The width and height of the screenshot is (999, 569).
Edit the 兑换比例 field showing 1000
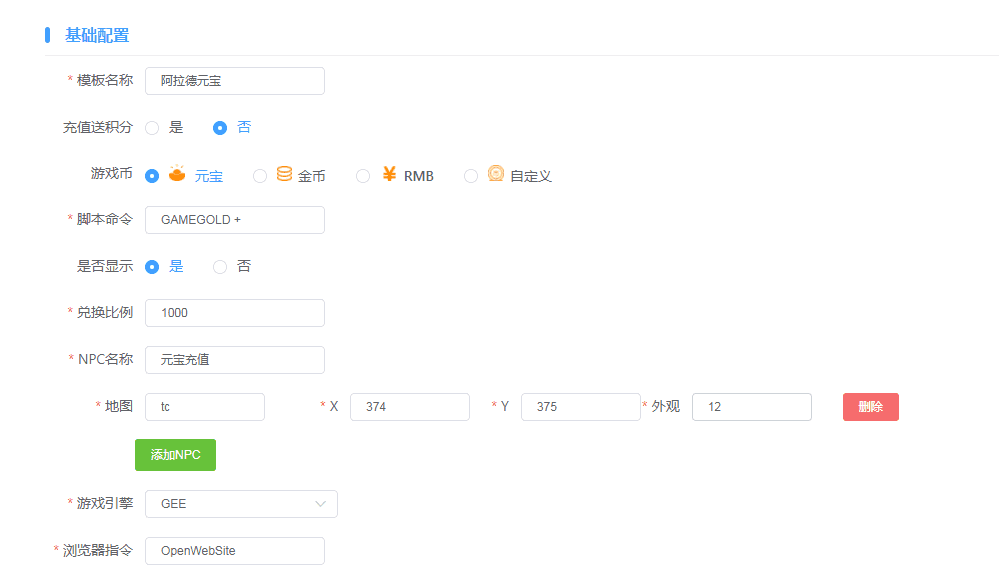click(234, 313)
